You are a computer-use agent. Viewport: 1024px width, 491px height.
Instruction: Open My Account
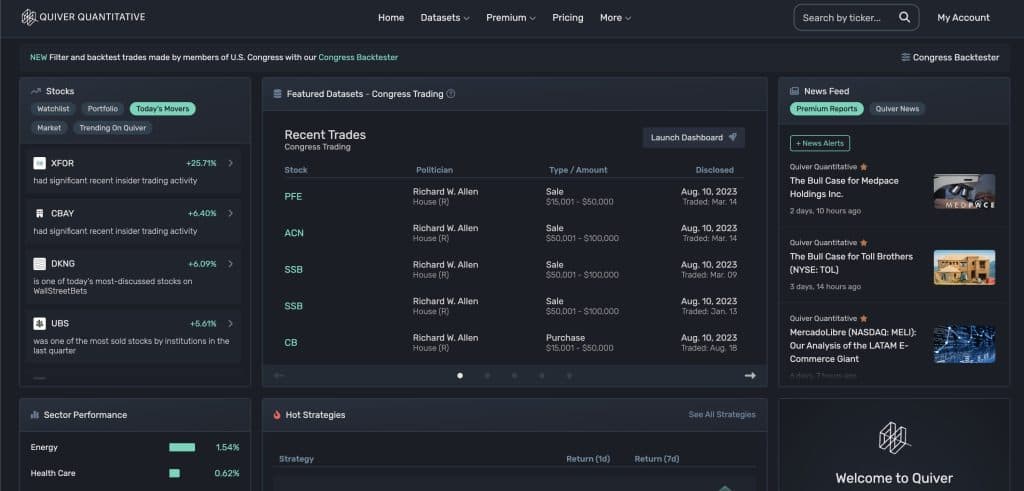pyautogui.click(x=963, y=18)
